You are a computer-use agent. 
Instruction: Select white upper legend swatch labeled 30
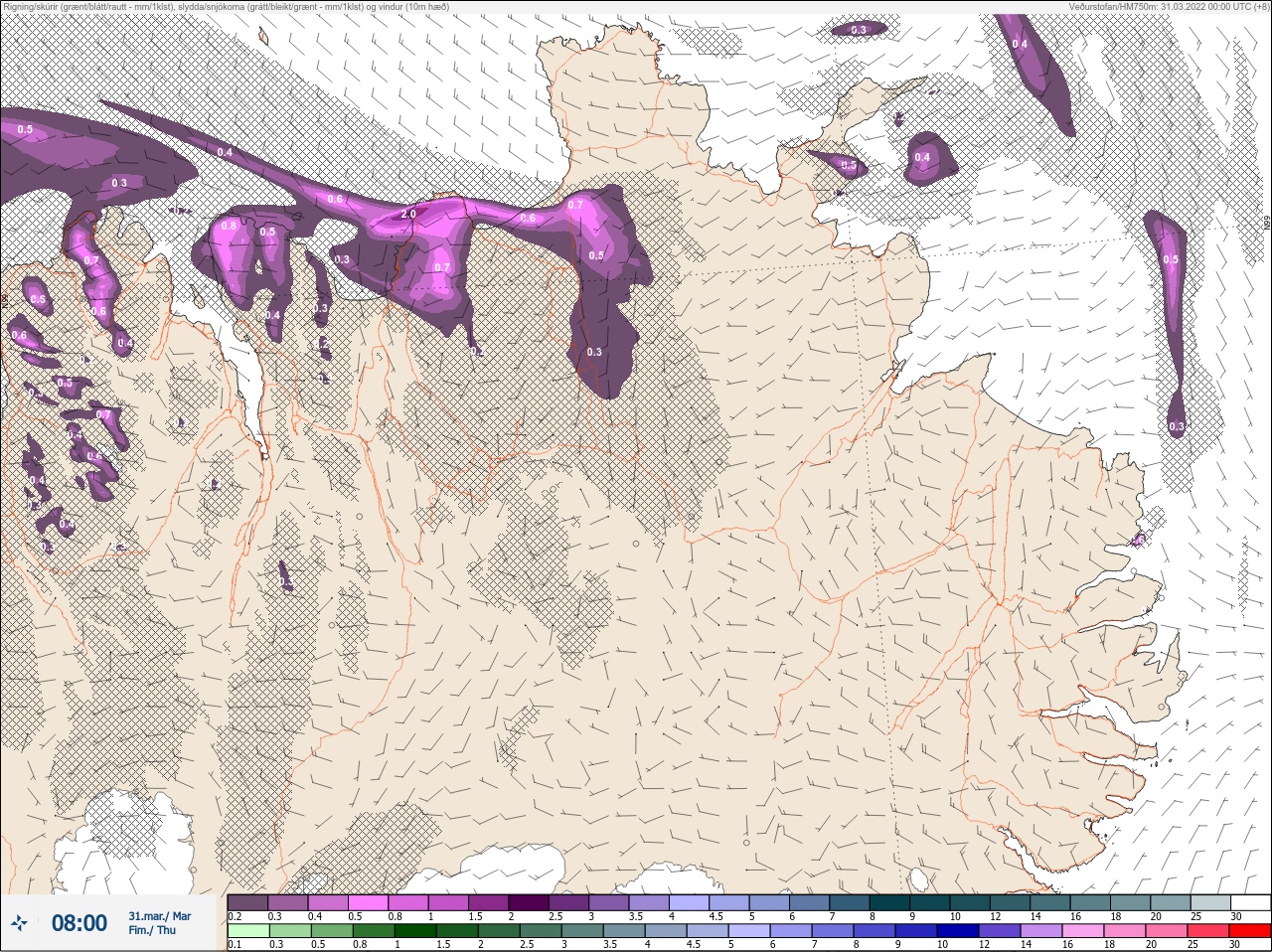point(1250,901)
